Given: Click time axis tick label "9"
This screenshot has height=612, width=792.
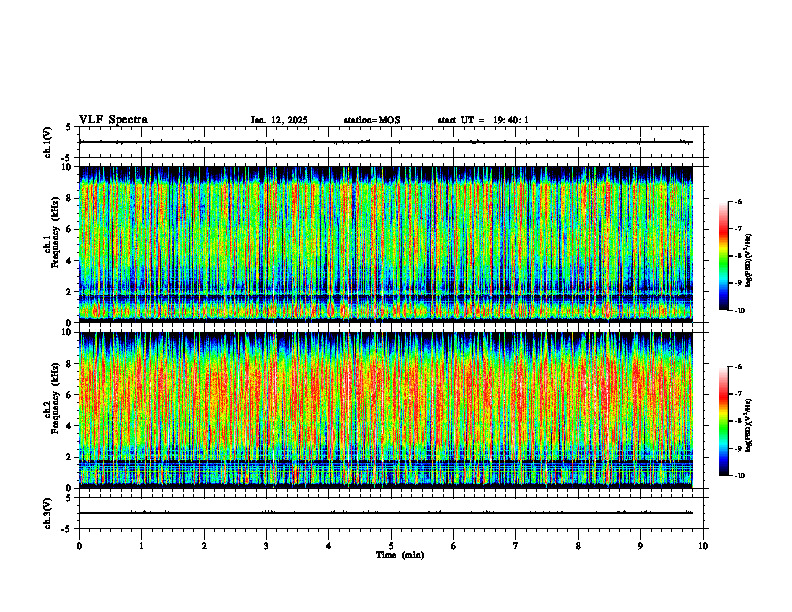Looking at the screenshot, I should pyautogui.click(x=640, y=546).
